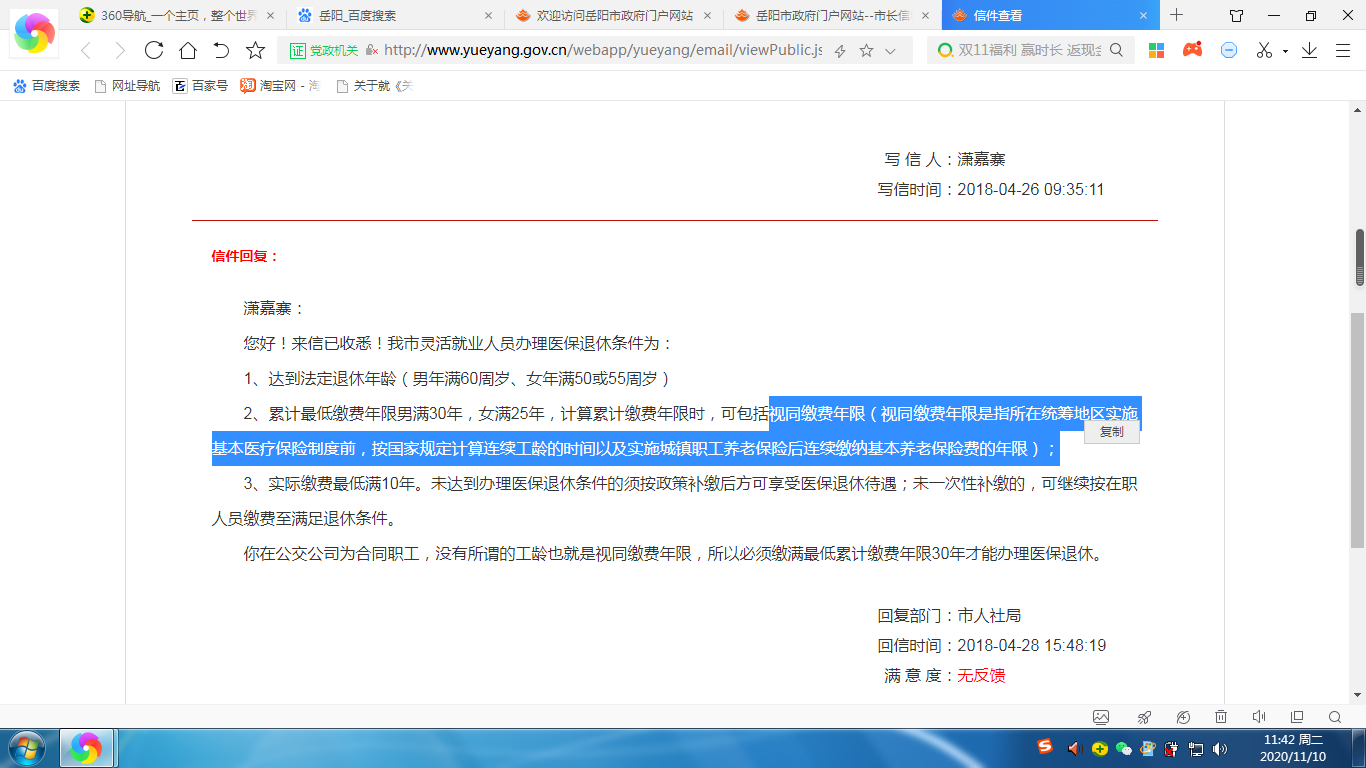Expand the address bar dropdown chevron
Screen dimensions: 1366x768
pyautogui.click(x=890, y=51)
